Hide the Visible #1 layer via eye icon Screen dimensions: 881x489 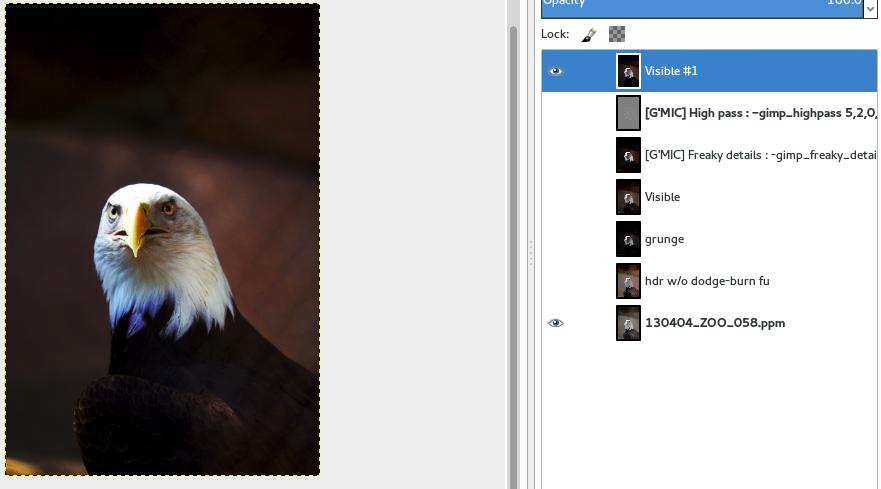[556, 71]
